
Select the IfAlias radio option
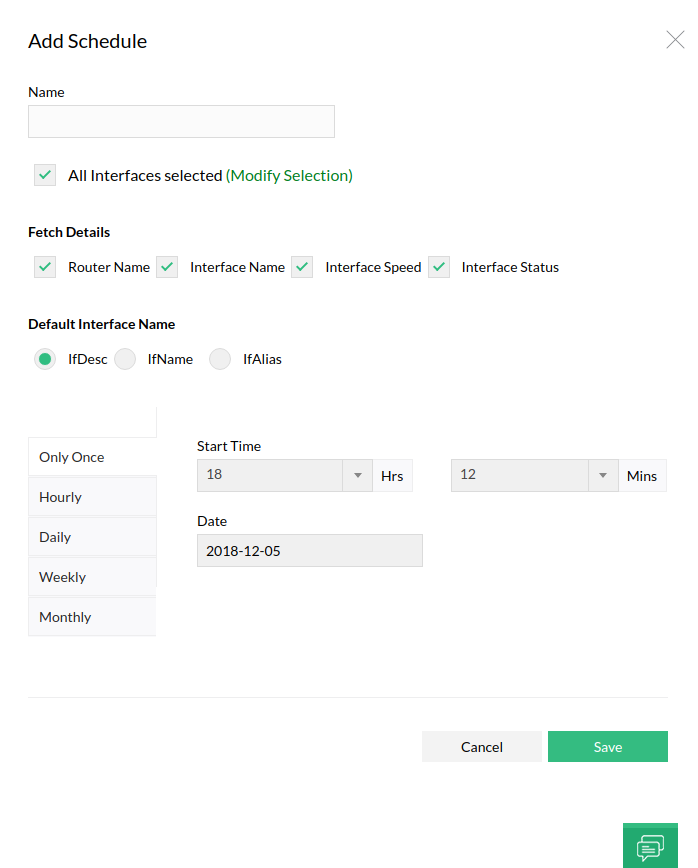tap(220, 359)
